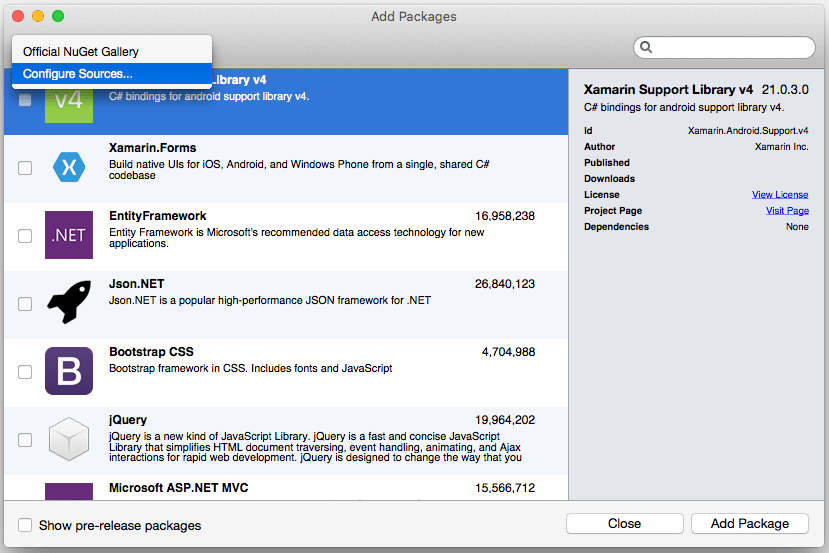Click ASP.NET MVC download count 15,566,712
The image size is (829, 553).
[505, 487]
